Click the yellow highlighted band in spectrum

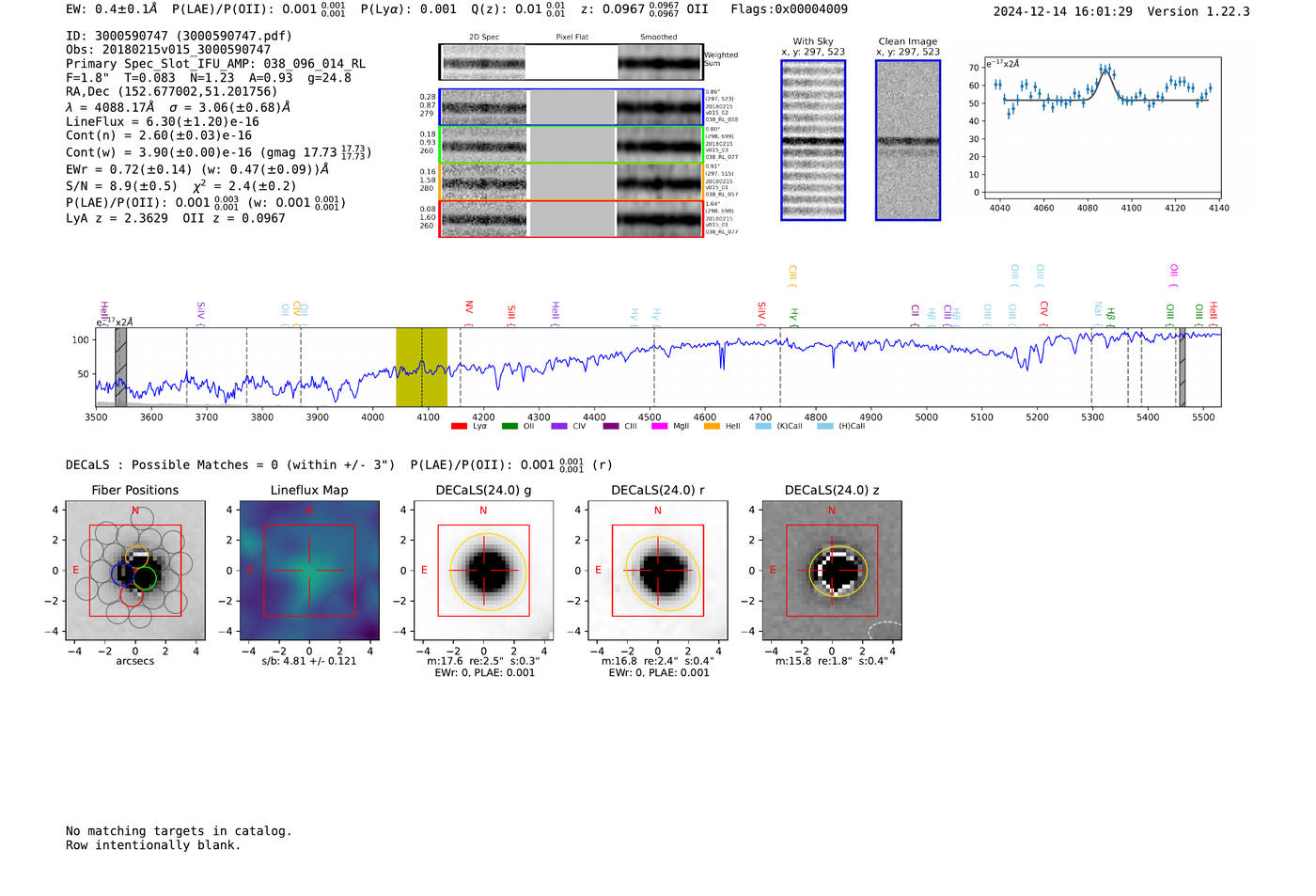(421, 367)
